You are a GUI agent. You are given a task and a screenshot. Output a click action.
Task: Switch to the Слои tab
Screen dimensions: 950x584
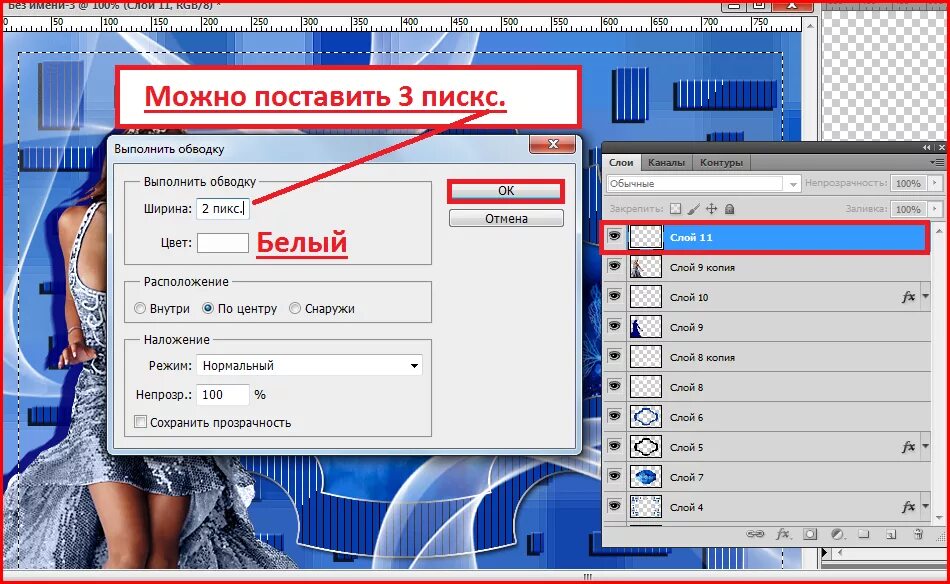pyautogui.click(x=621, y=162)
